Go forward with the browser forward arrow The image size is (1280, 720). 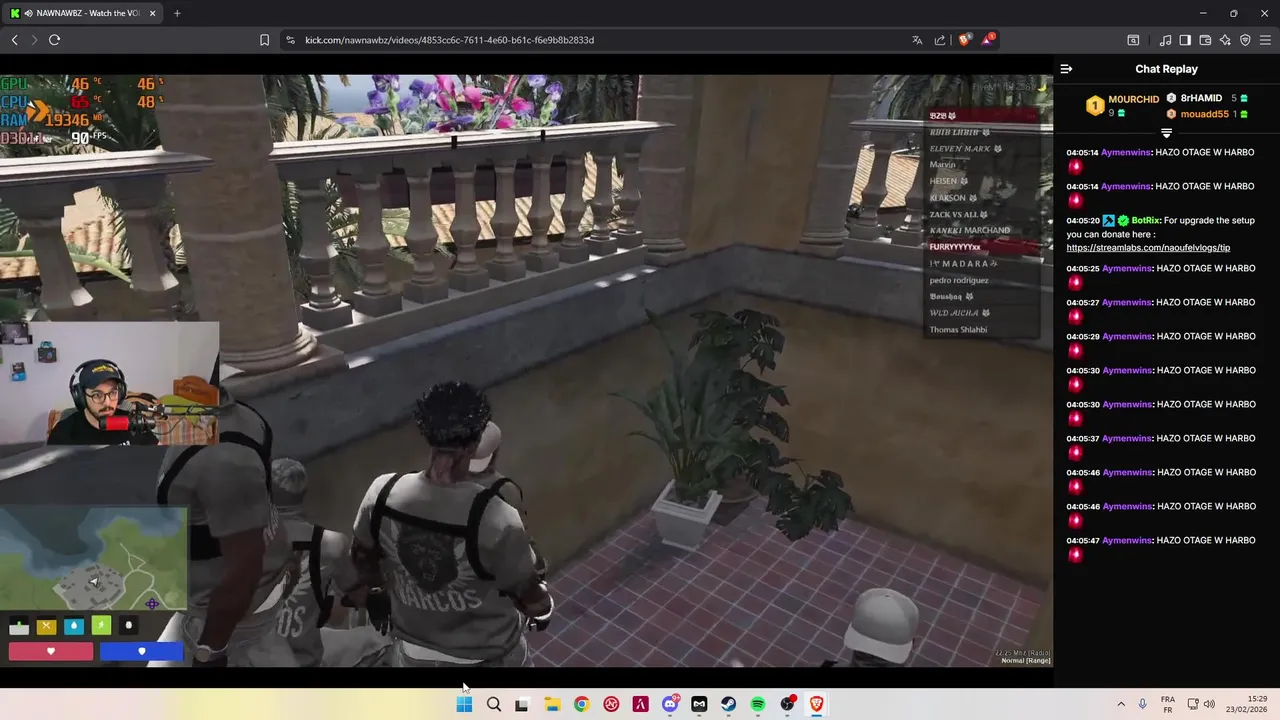point(34,40)
